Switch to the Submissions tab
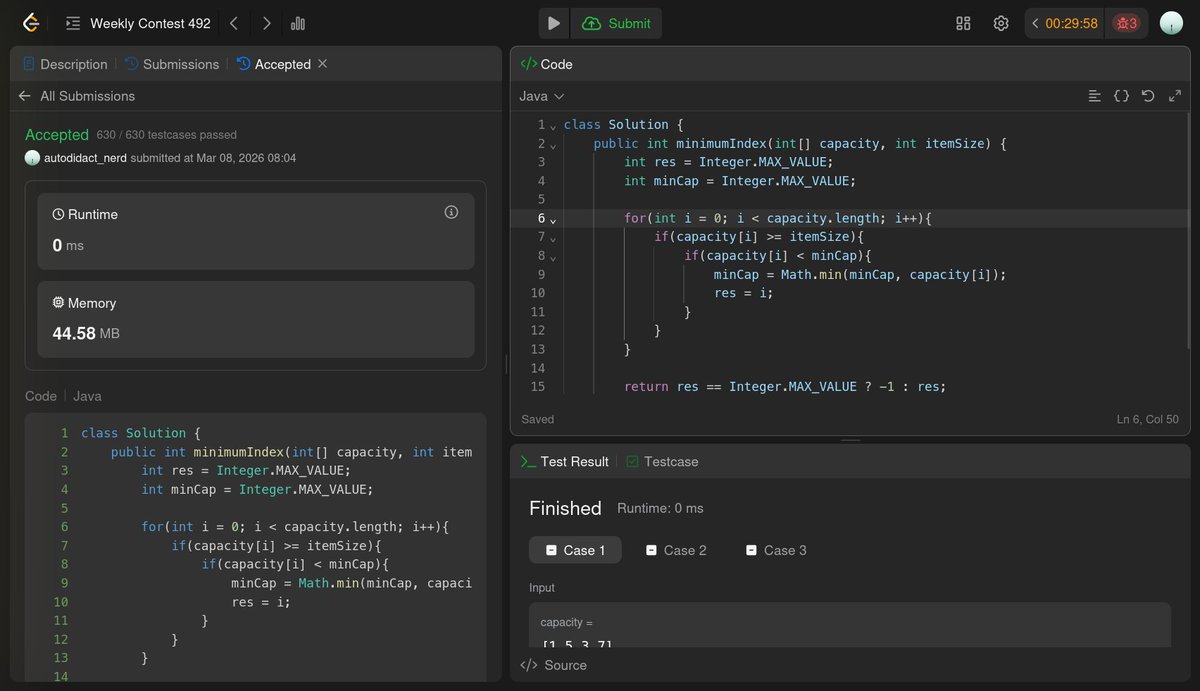The width and height of the screenshot is (1200, 691). click(172, 64)
